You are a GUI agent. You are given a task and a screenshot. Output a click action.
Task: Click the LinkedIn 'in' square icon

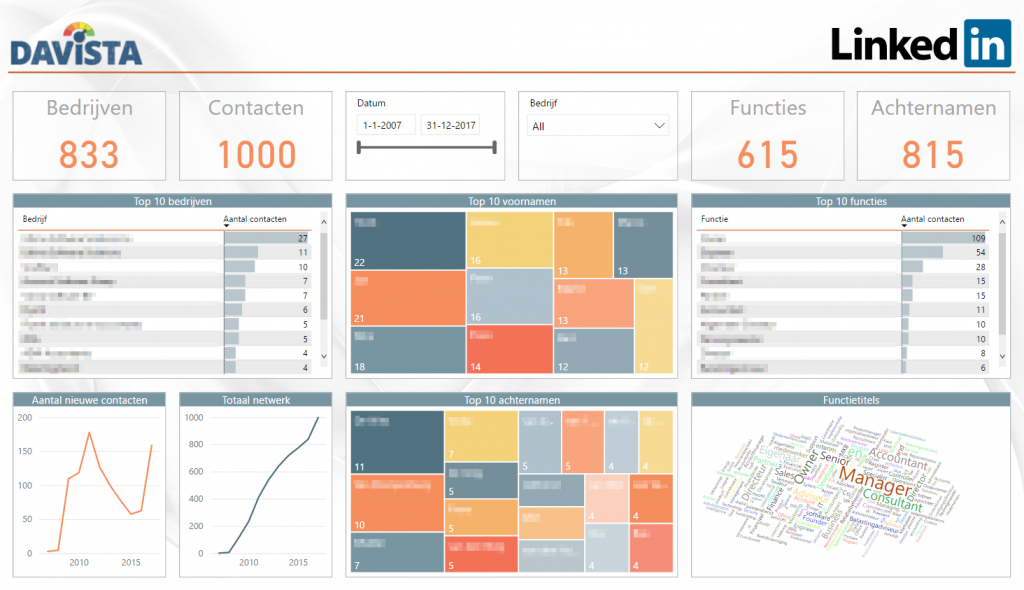click(x=985, y=44)
